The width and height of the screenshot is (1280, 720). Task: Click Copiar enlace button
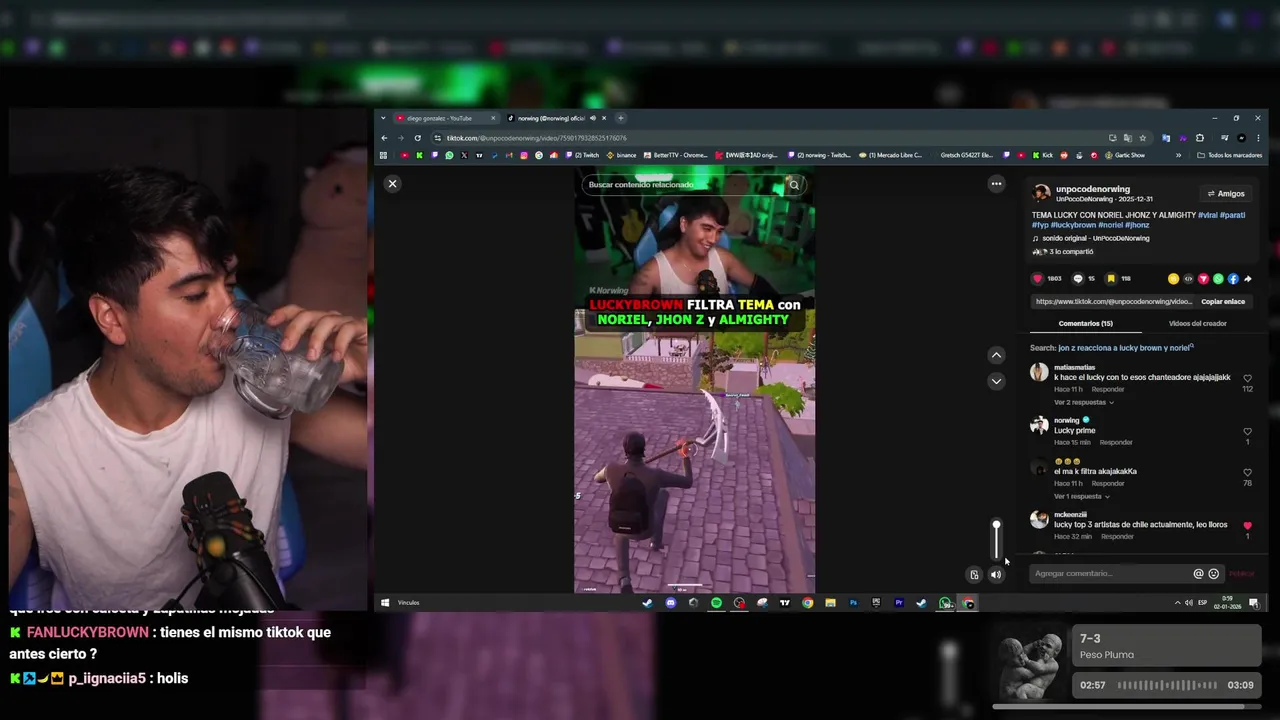[1223, 301]
